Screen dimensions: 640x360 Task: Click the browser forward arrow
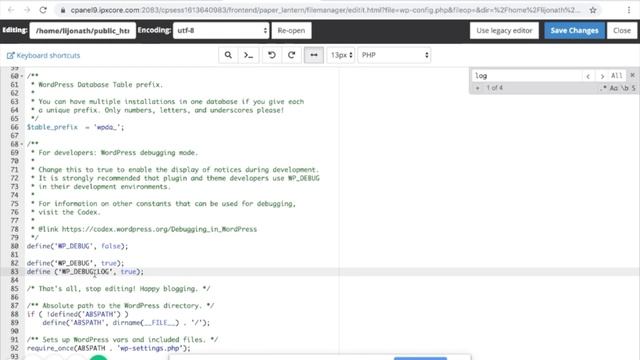(x=27, y=10)
